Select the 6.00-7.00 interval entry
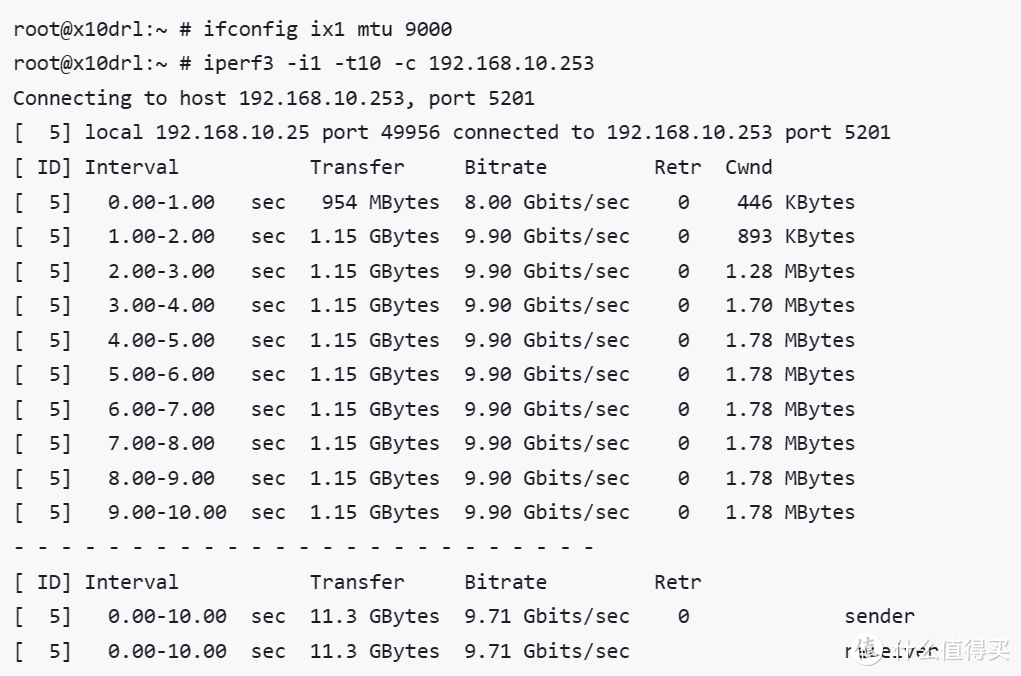Image resolution: width=1021 pixels, height=676 pixels. [161, 409]
